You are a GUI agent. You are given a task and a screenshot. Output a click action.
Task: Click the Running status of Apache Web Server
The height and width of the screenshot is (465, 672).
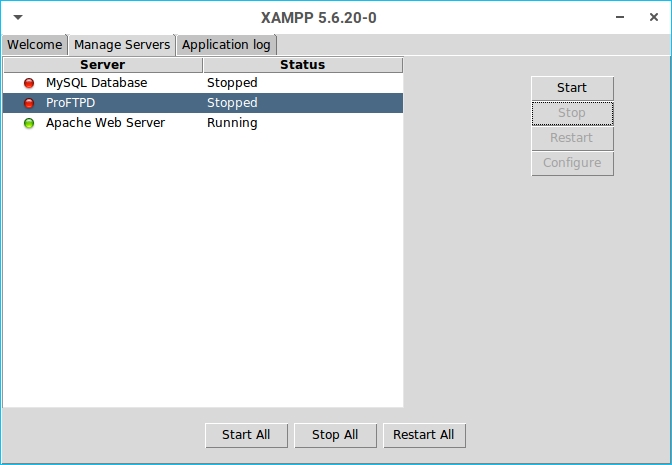point(232,123)
